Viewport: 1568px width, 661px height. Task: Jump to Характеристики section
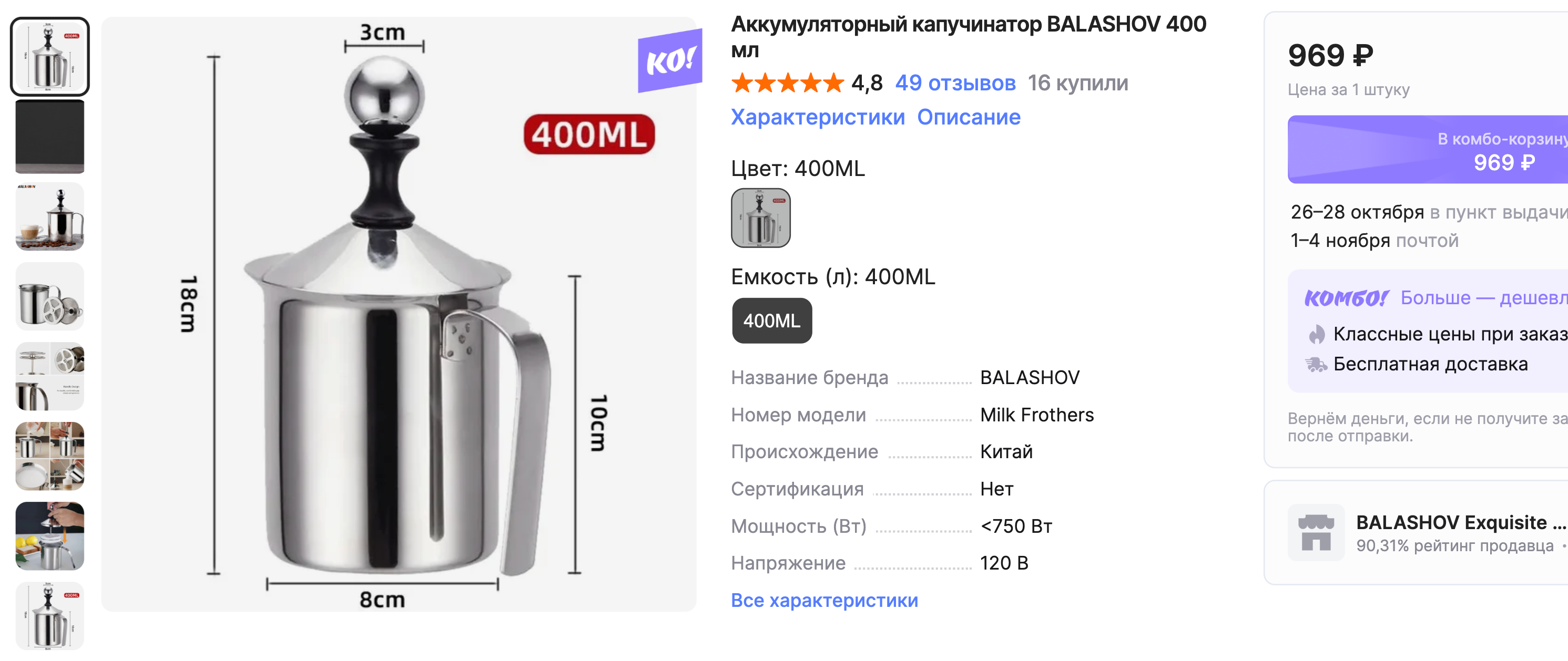tap(818, 117)
